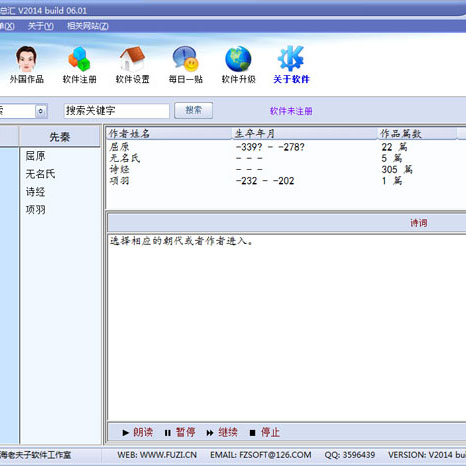Image resolution: width=466 pixels, height=466 pixels.
Task: Resume reading with the 继续 button
Action: pos(222,432)
